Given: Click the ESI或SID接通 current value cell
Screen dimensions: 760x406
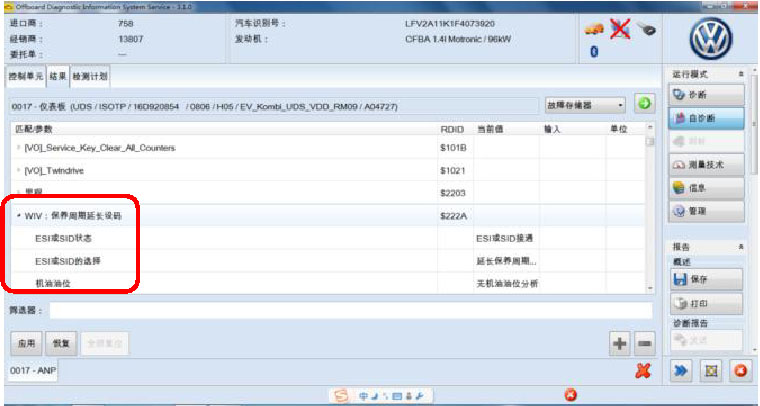Looking at the screenshot, I should click(506, 238).
